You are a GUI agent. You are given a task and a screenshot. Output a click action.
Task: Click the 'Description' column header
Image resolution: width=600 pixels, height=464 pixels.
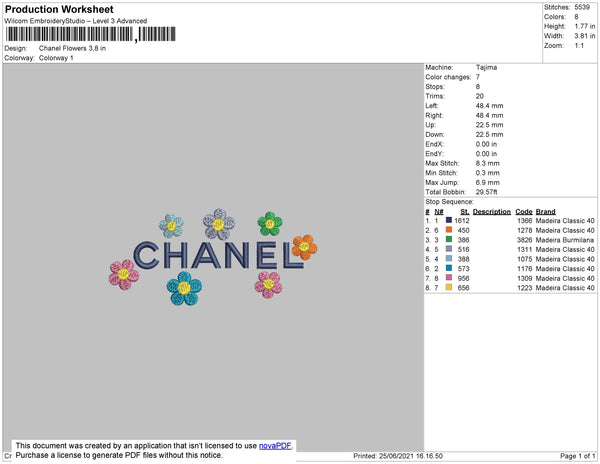pos(492,212)
